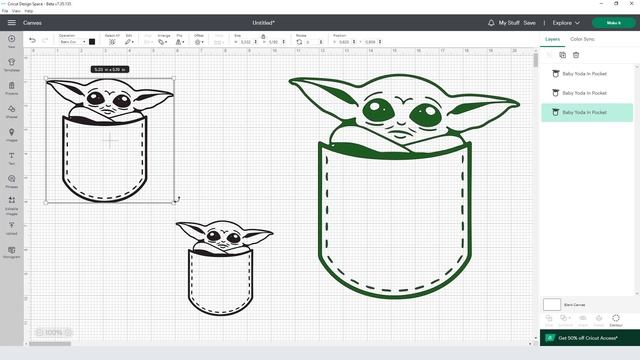Click the zoom in plus button
Screen dimensions: 640x360
click(69, 333)
